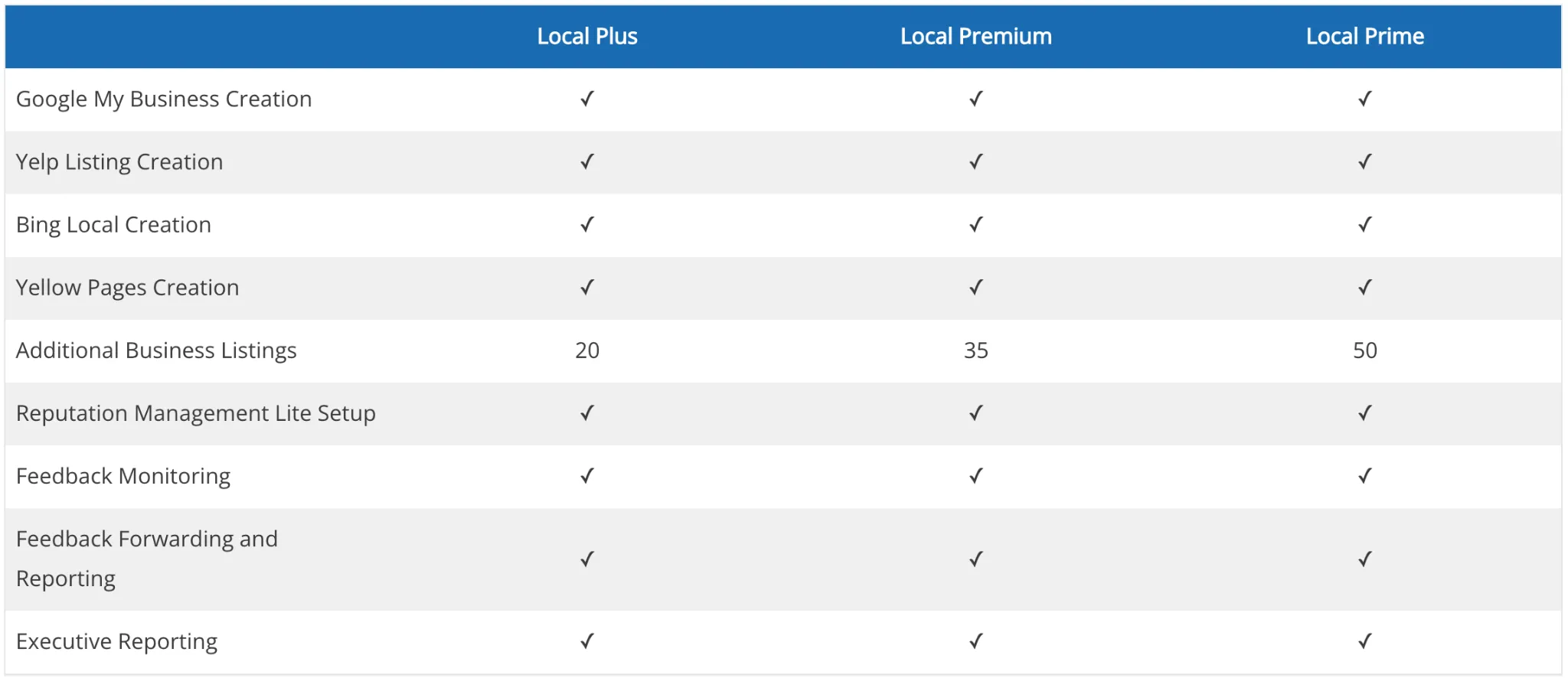Click the Yelp Listing Creation row label
Screen dimensions: 1568x678
pyautogui.click(x=119, y=162)
